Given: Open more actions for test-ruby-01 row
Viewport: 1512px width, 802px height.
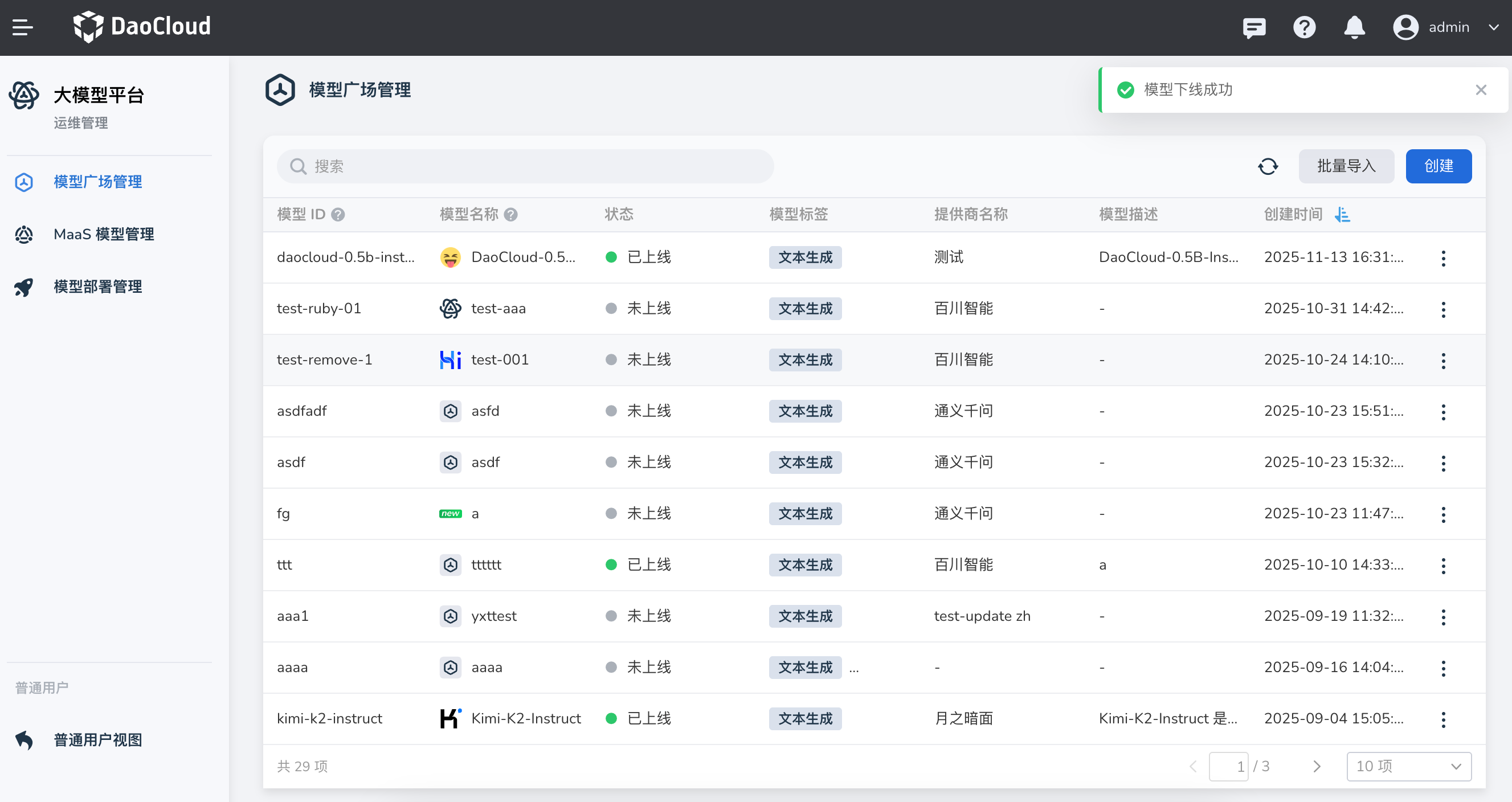Looking at the screenshot, I should 1443,309.
